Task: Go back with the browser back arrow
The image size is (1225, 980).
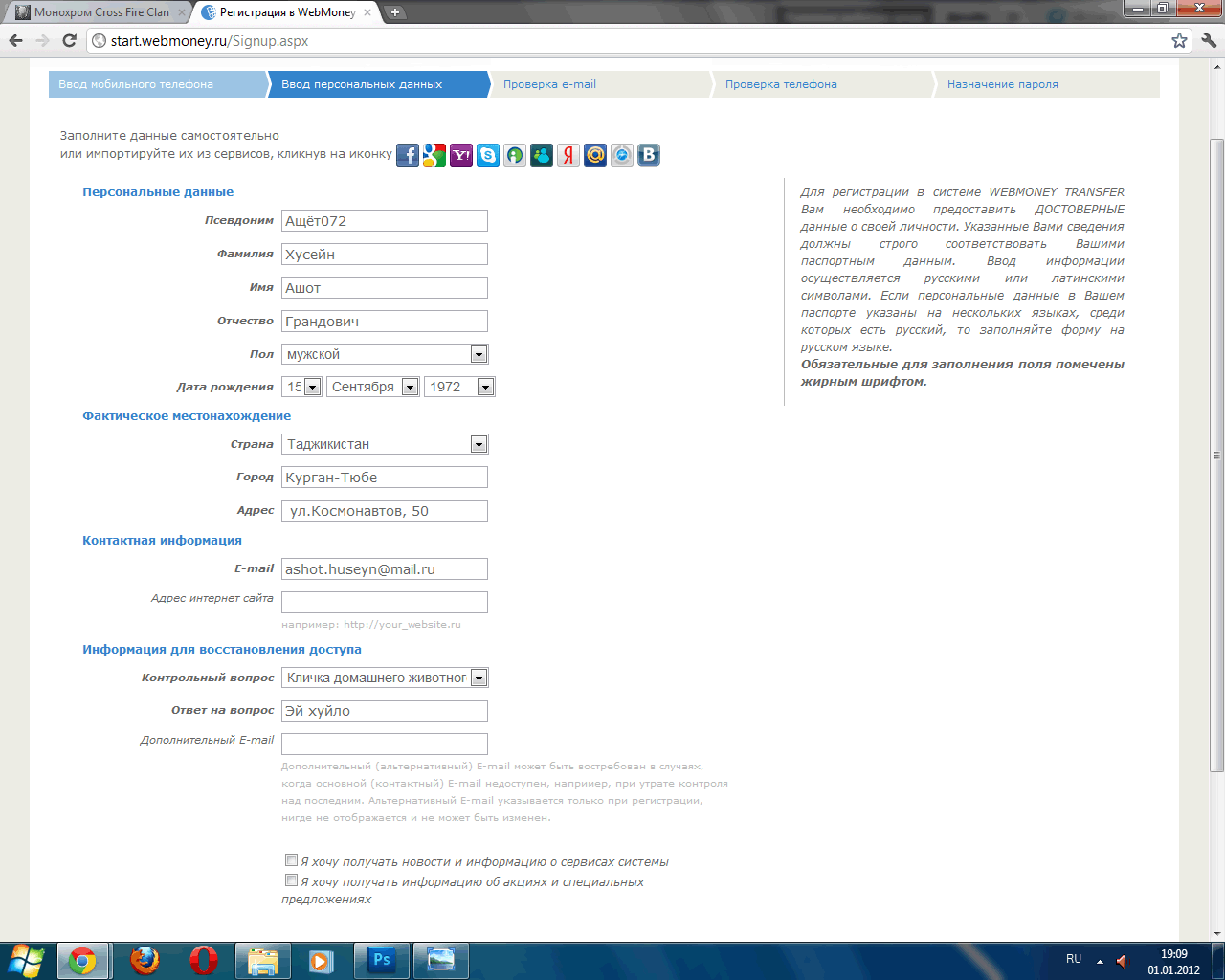Action: pos(15,40)
